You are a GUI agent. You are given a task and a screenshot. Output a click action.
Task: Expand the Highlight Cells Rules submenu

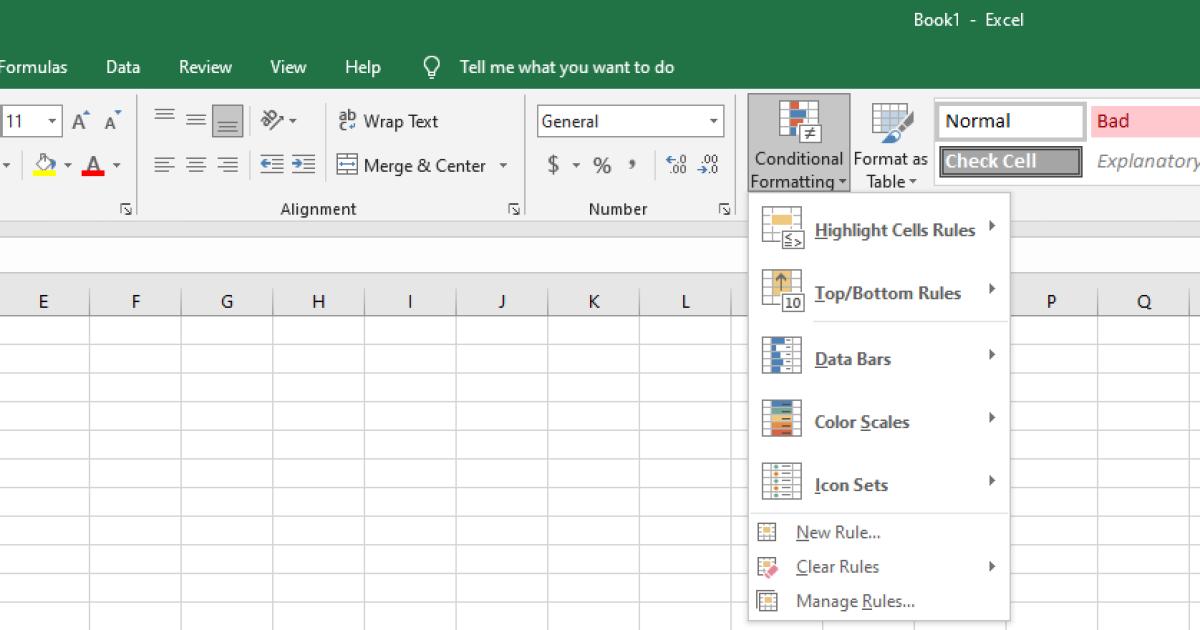click(x=894, y=230)
